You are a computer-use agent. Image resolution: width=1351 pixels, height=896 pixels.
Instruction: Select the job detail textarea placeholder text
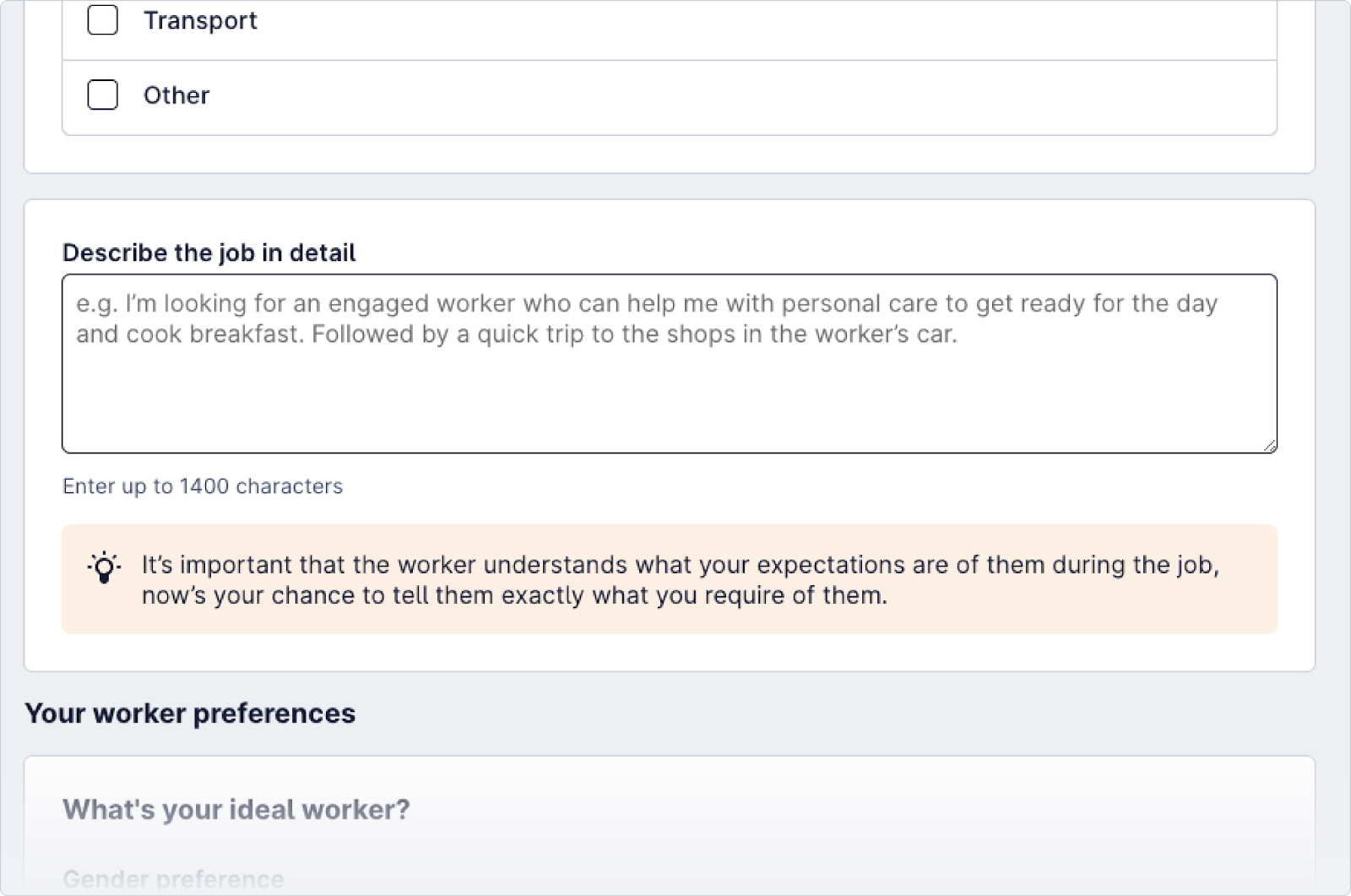tap(646, 318)
